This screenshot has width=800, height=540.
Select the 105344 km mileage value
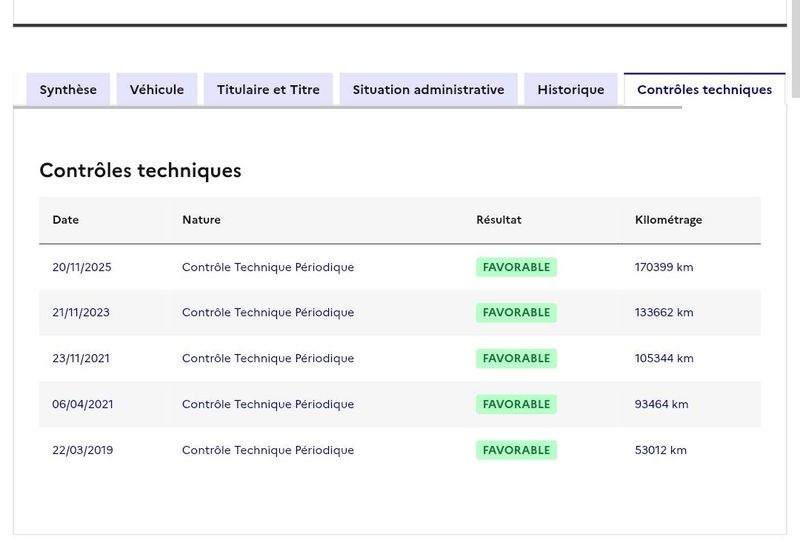click(664, 358)
